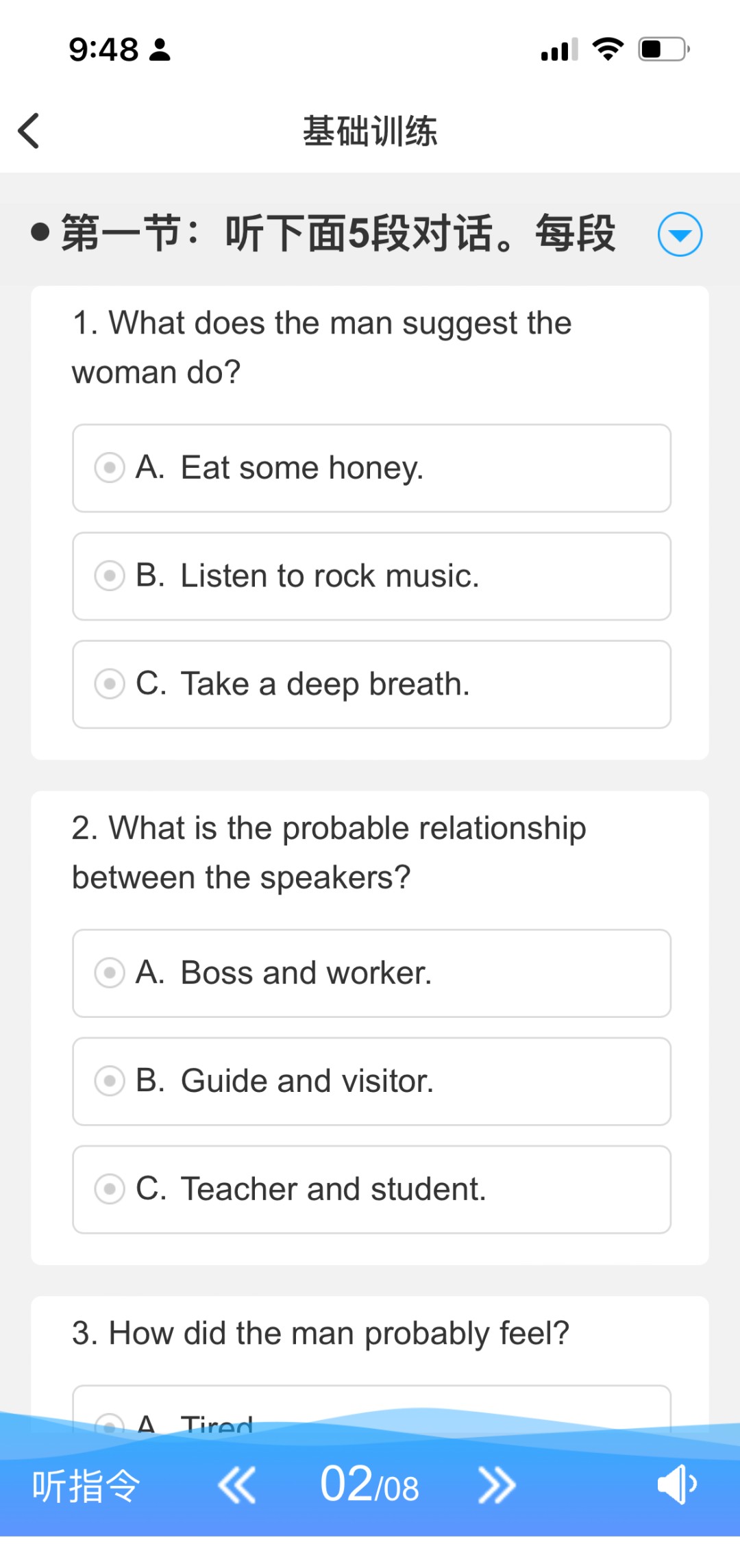Tap the back arrow icon
740x1568 pixels.
tap(29, 130)
